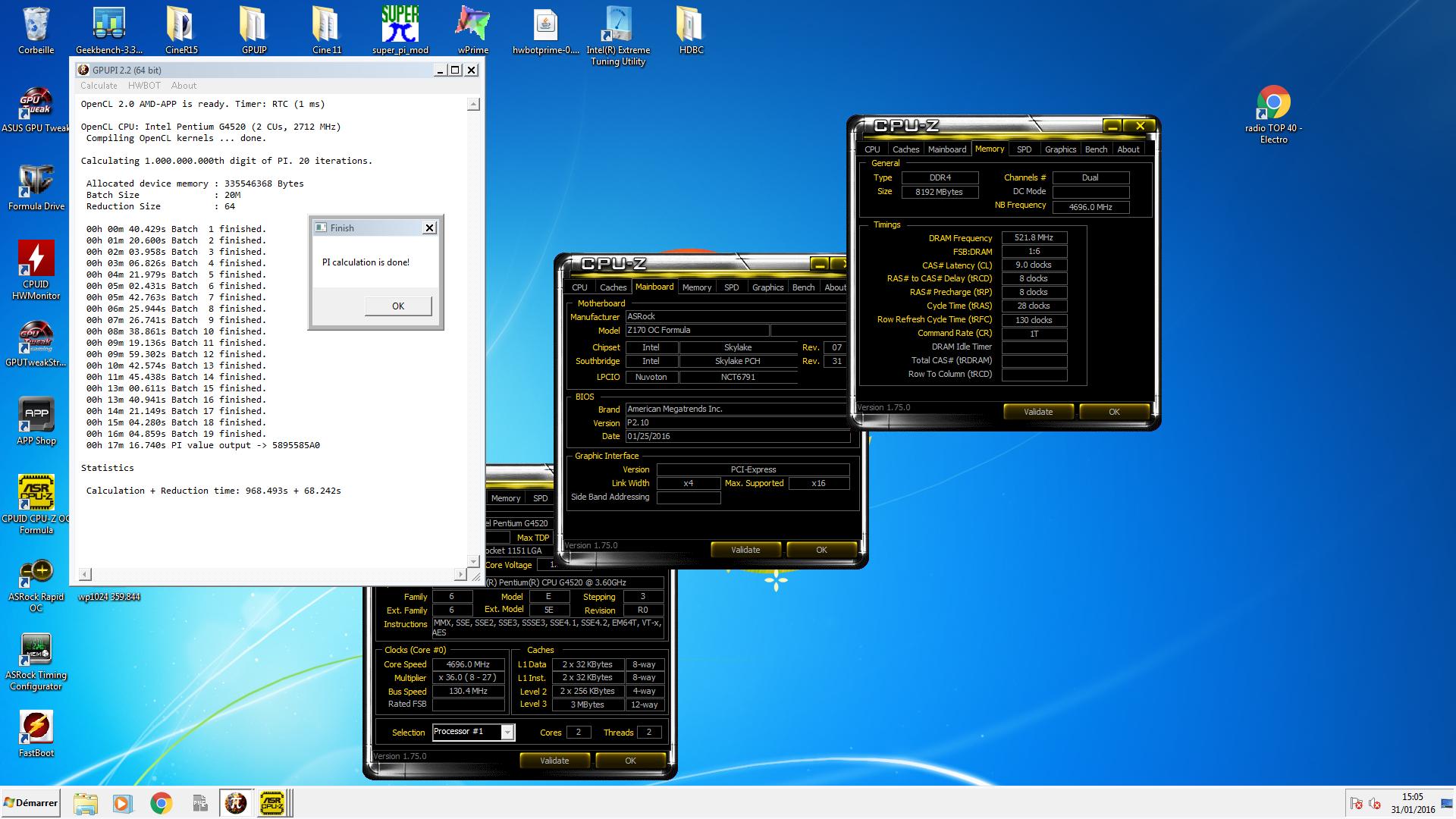Open the Geekbench-3.3 desktop icon
Screen dimensions: 1456x819
(109, 29)
